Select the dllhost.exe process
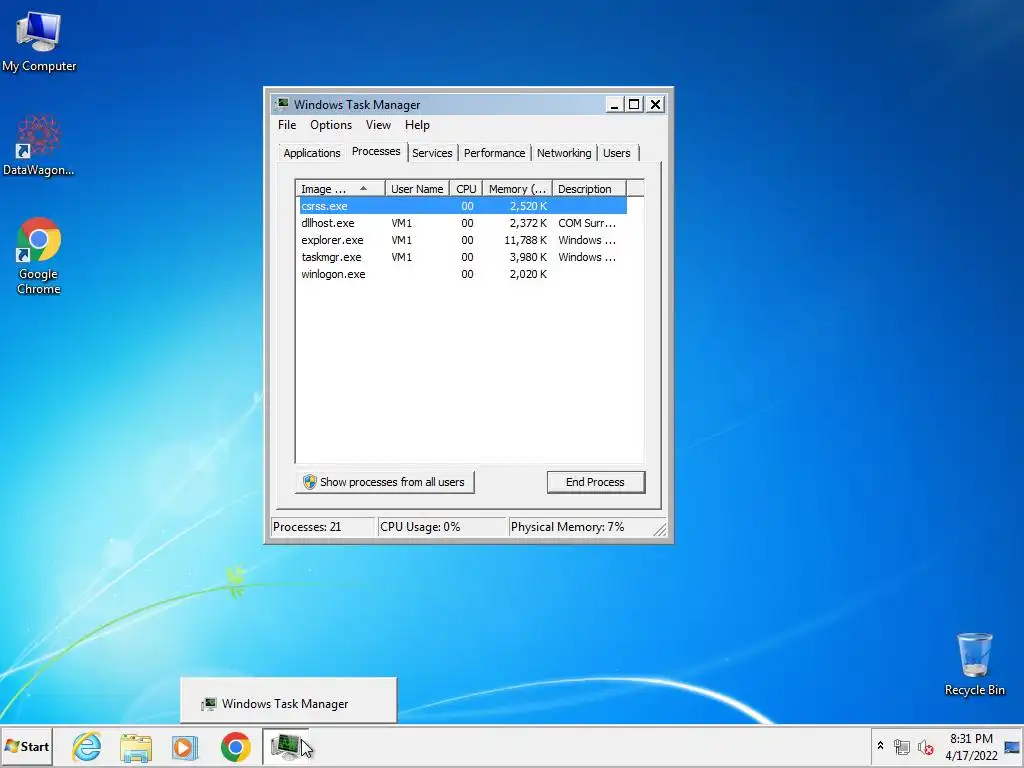The width and height of the screenshot is (1024, 768). click(x=463, y=223)
